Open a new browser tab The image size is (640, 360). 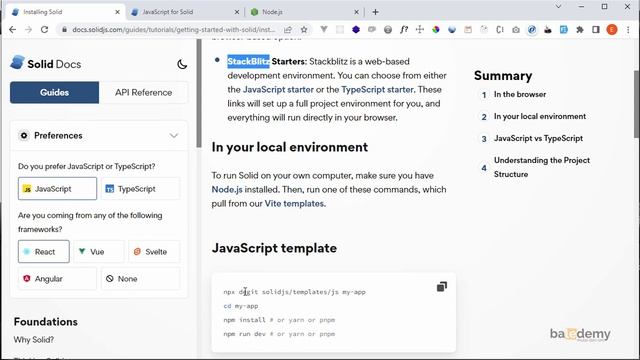376,12
